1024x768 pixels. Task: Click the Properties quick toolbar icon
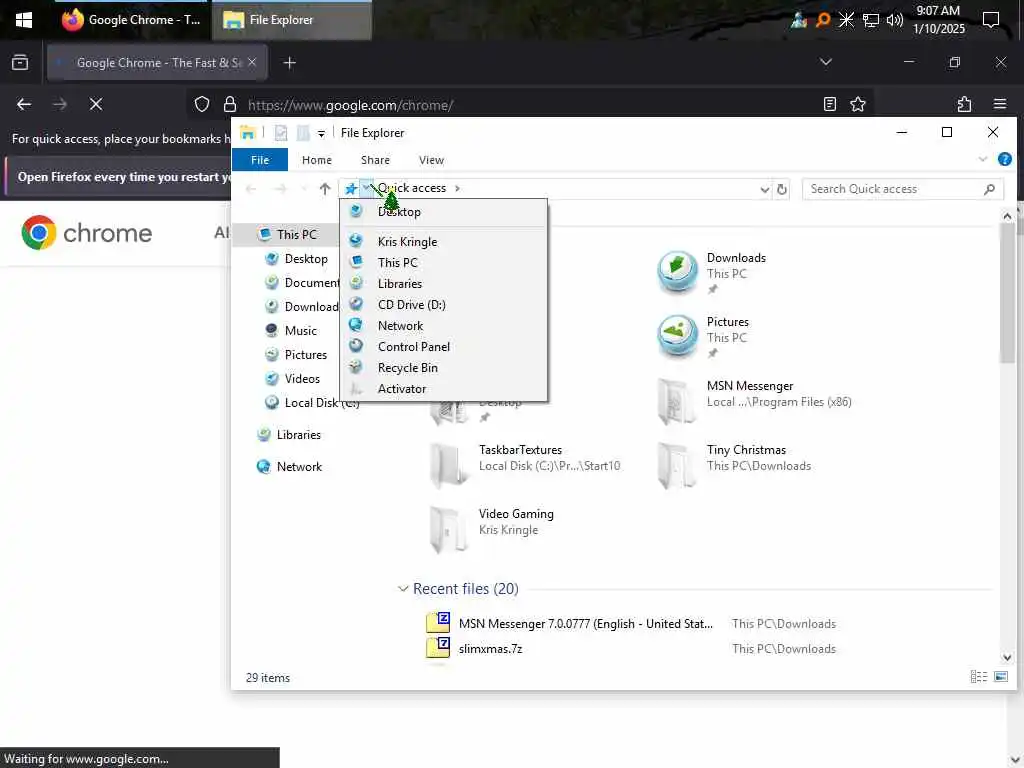pyautogui.click(x=281, y=133)
